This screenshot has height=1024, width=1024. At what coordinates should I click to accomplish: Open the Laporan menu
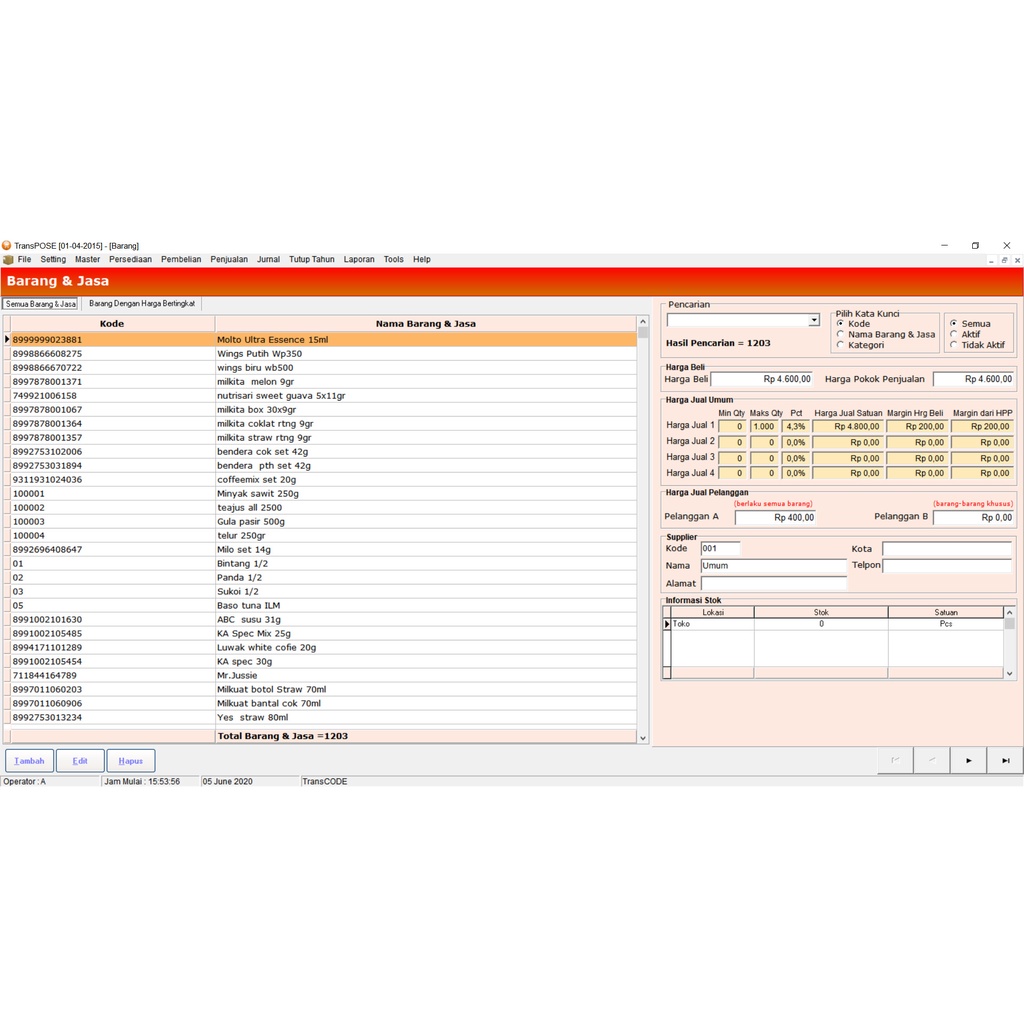coord(359,259)
